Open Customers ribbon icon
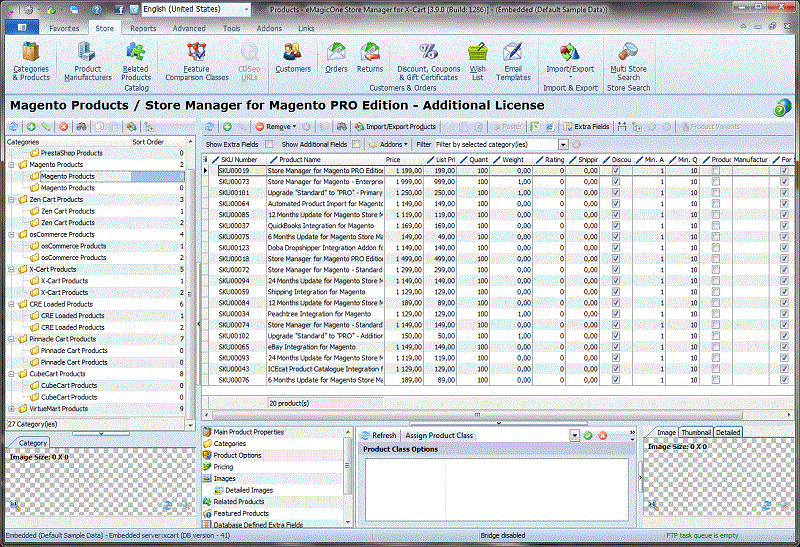This screenshot has height=547, width=800. point(293,58)
